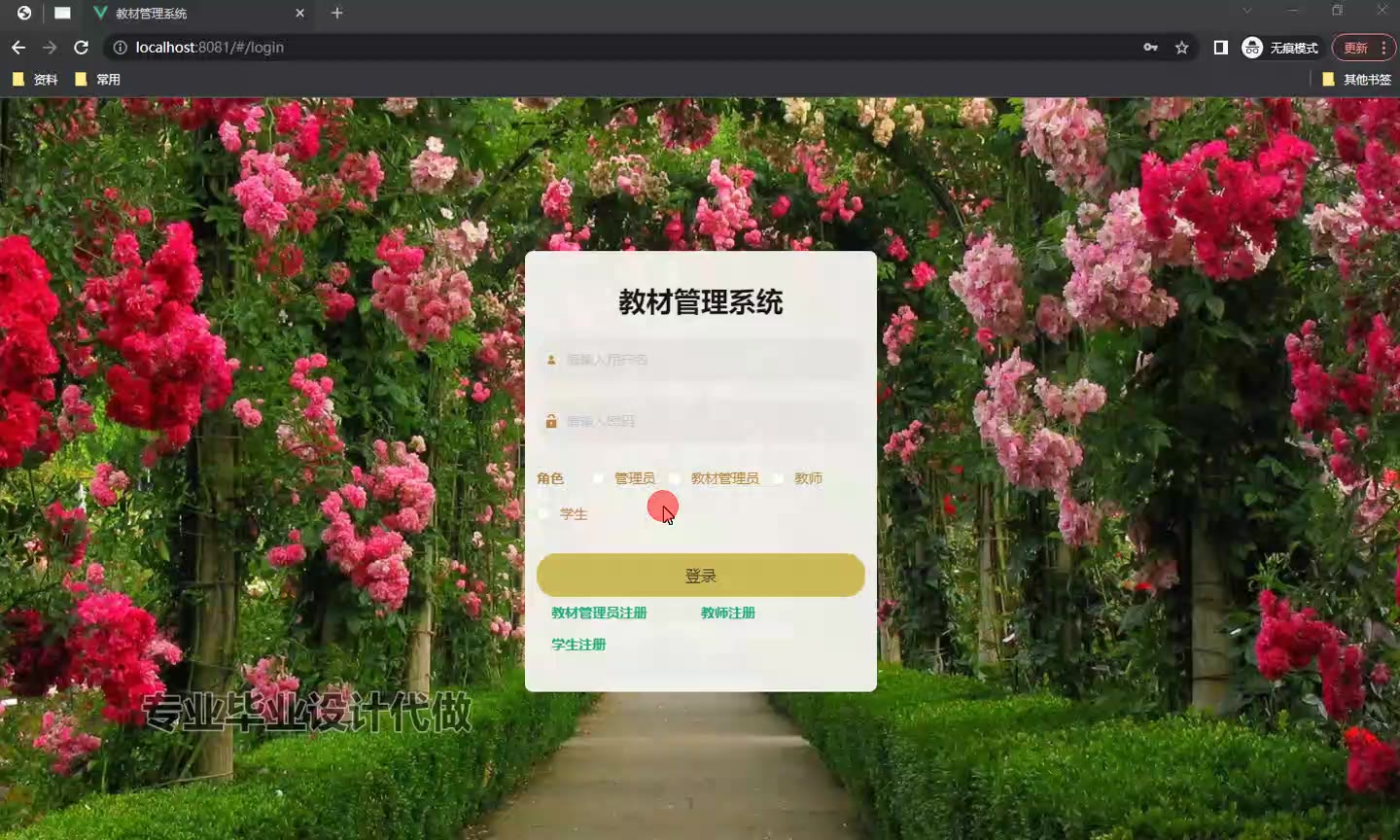Screen dimensions: 1400x840
Task: Click the 教材管理系统 title heading
Action: tap(700, 301)
